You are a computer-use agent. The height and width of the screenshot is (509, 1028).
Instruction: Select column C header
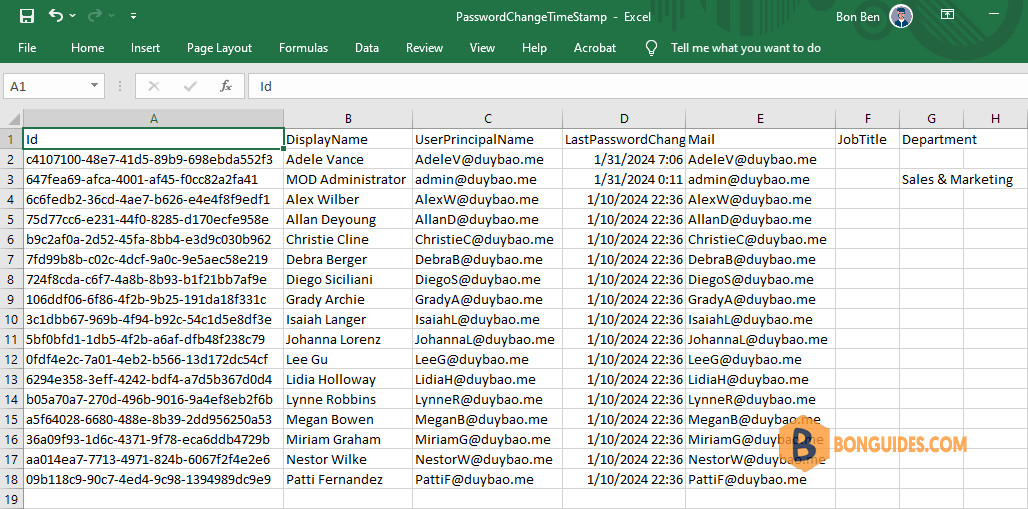coord(488,119)
